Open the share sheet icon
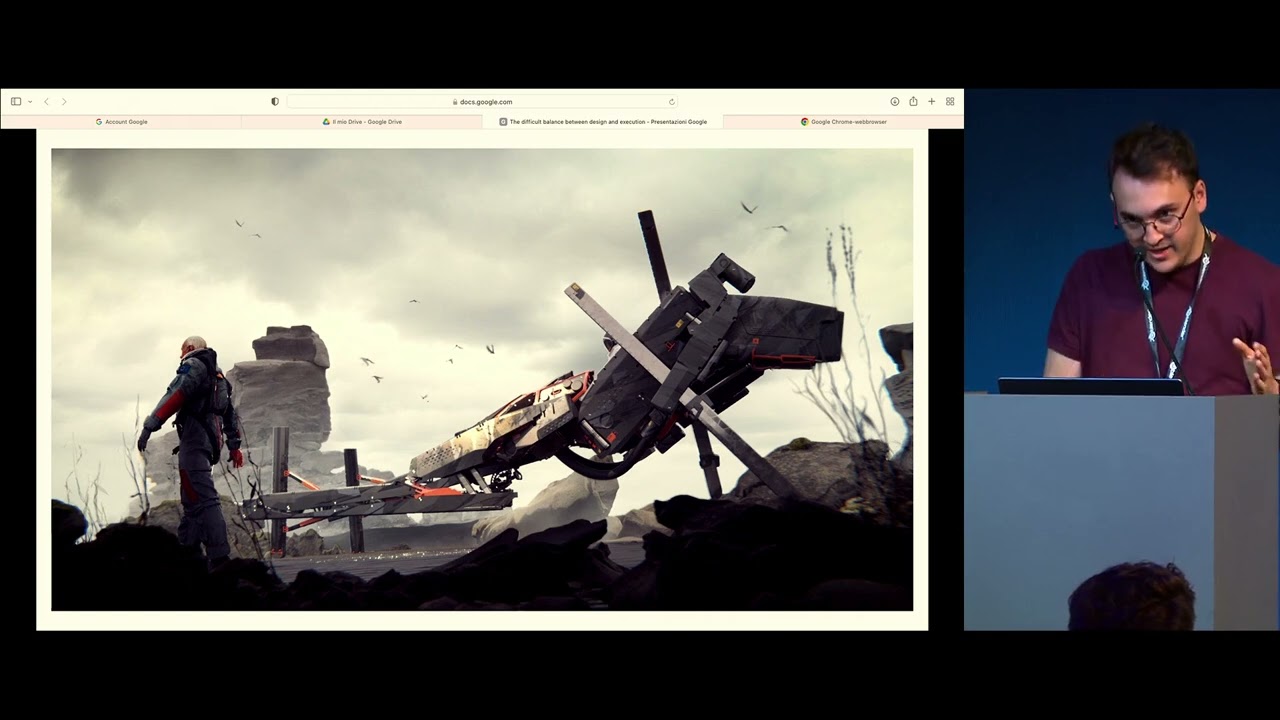The image size is (1280, 720). pos(913,101)
